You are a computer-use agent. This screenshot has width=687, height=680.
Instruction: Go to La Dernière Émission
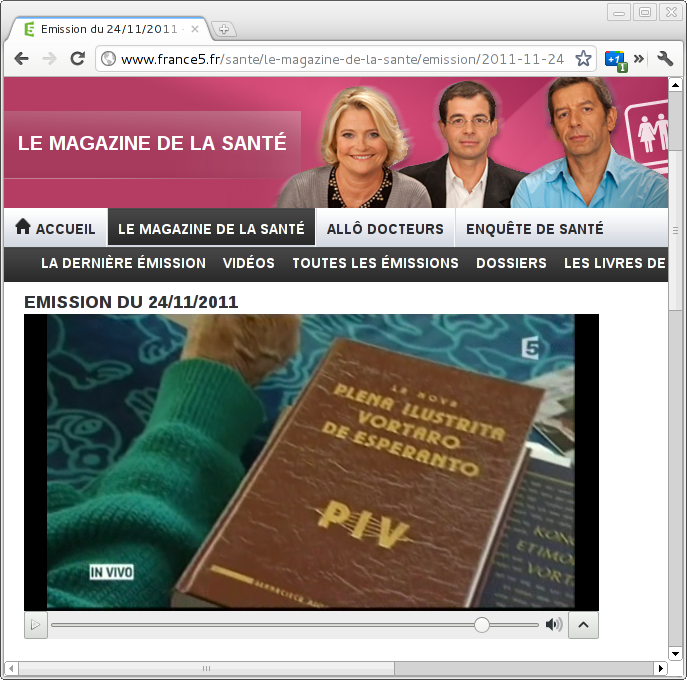123,263
